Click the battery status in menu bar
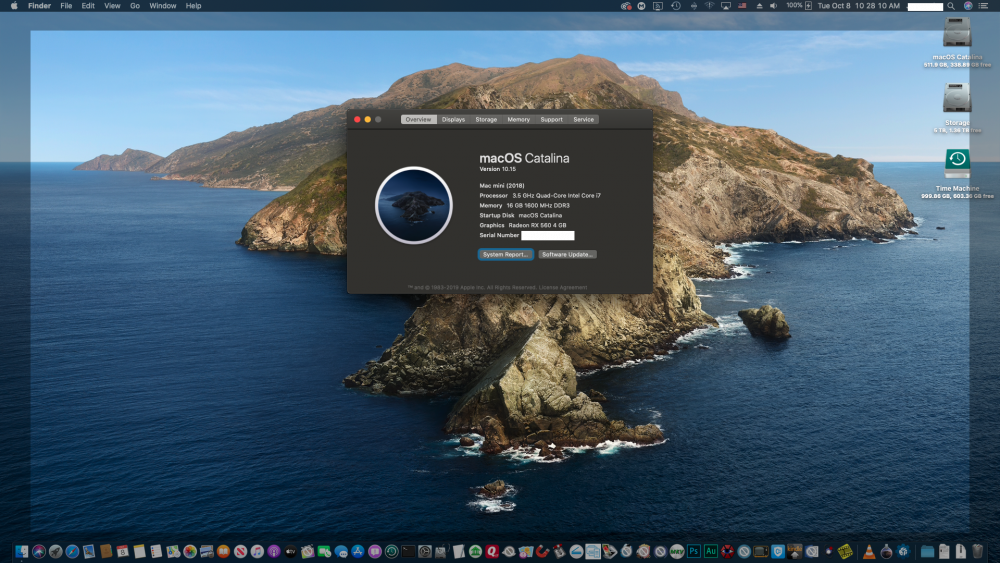The image size is (1000, 563). (x=799, y=6)
